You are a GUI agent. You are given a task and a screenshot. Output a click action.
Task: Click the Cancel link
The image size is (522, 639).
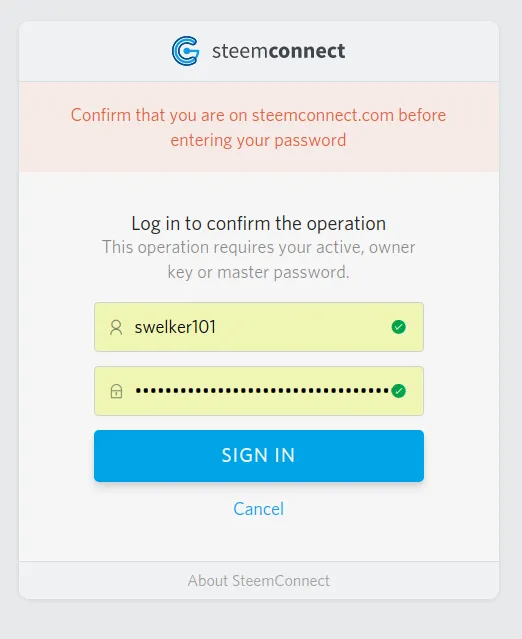[259, 509]
